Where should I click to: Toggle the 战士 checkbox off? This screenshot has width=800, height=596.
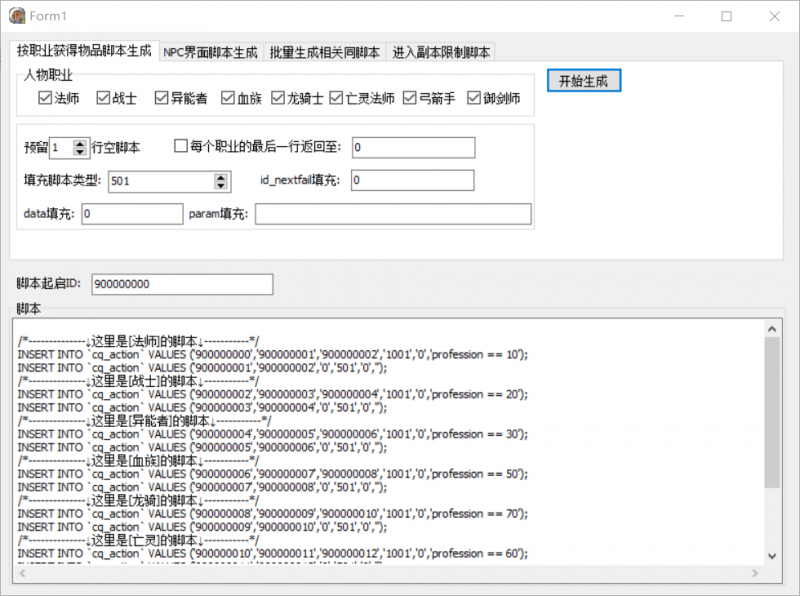point(102,97)
